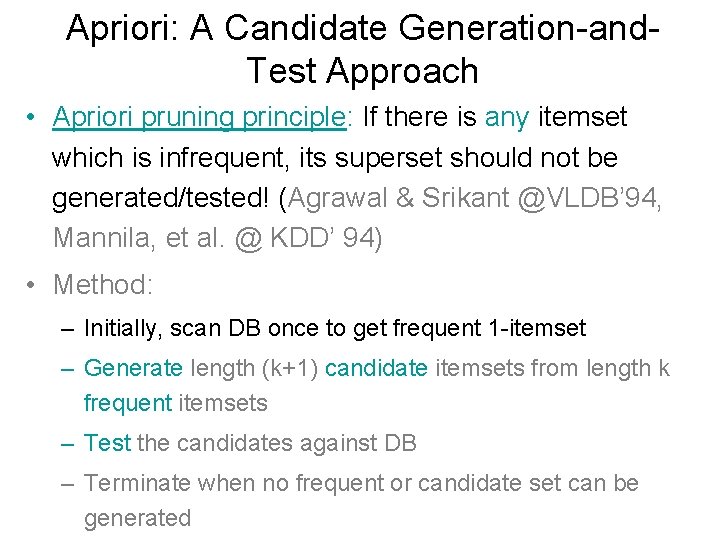
Task: Click the teal word 'Test'
Action: click(107, 443)
